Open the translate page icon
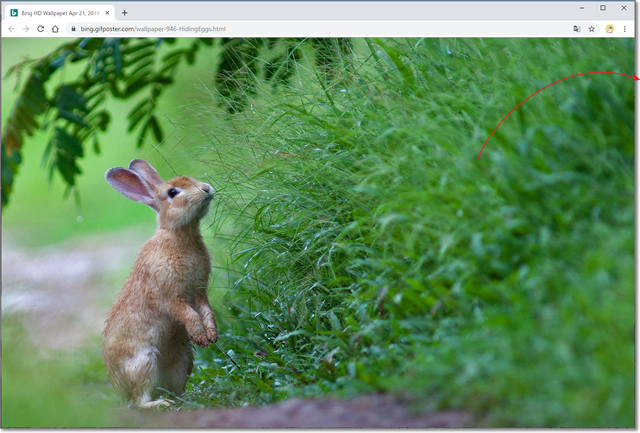 pyautogui.click(x=577, y=29)
